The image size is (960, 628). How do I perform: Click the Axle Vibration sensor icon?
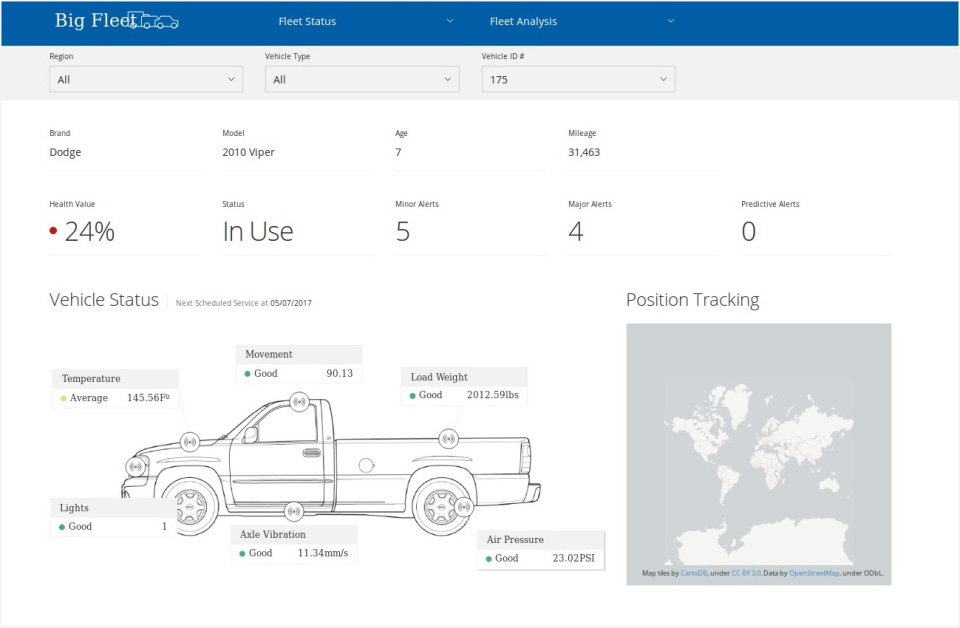[x=294, y=511]
